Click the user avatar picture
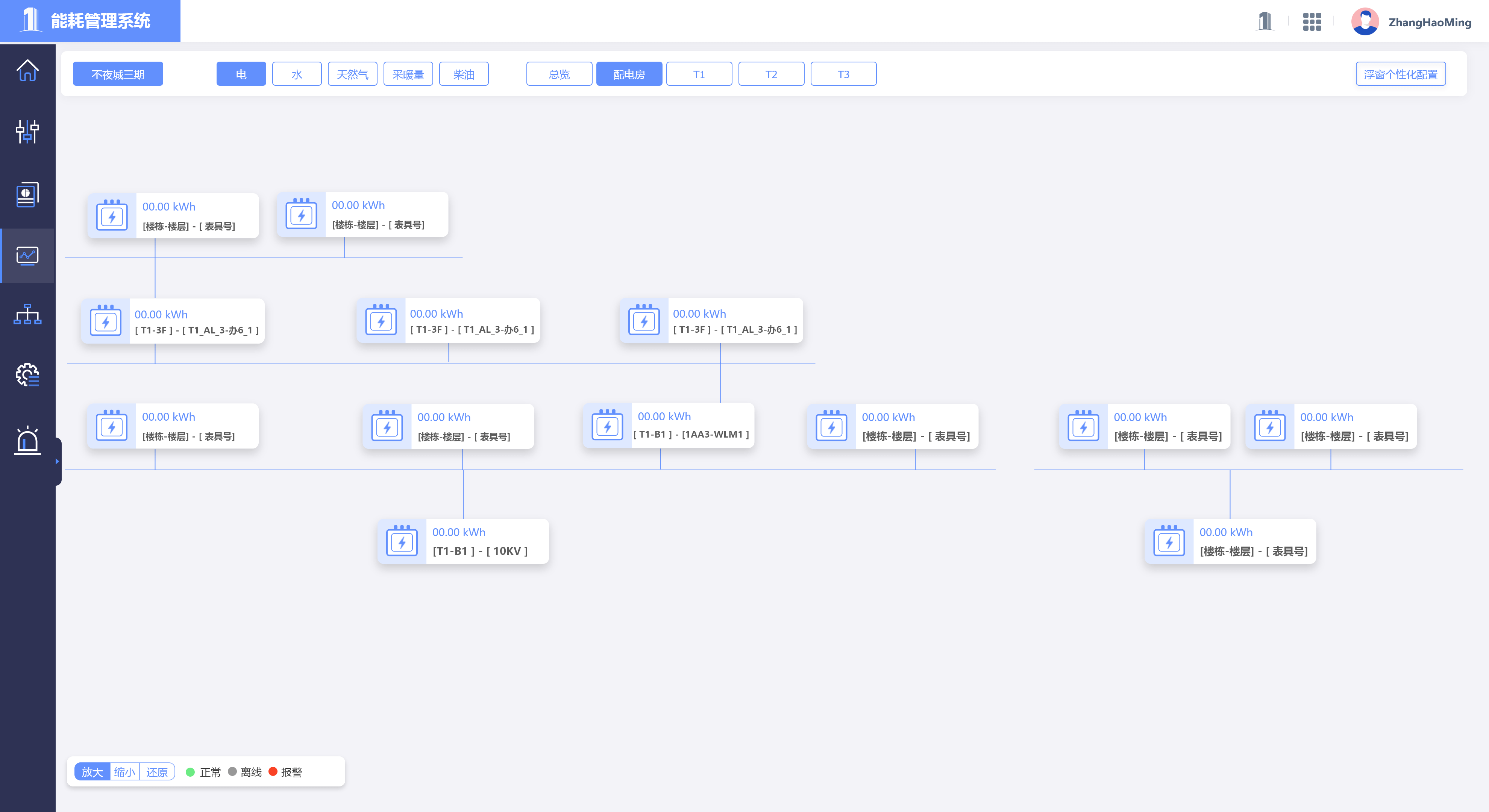Screen dimensions: 1489x812 (x=1365, y=22)
